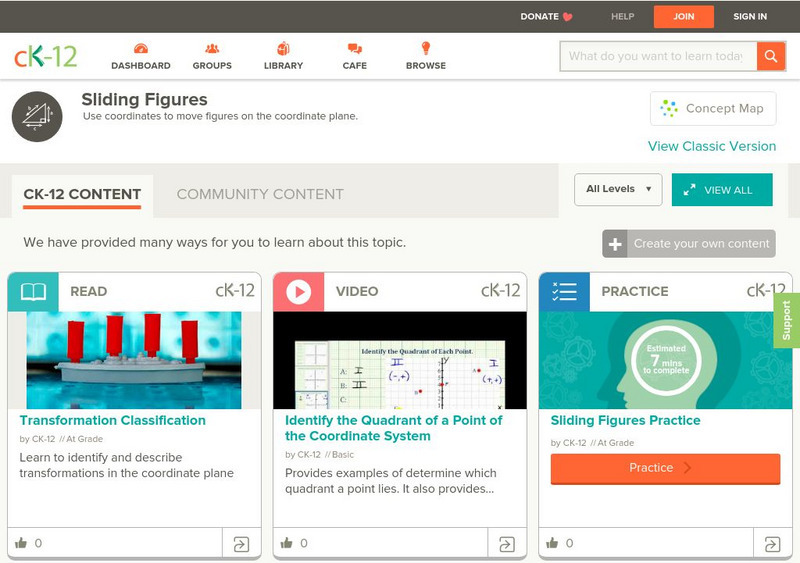Viewport: 800px width, 563px height.
Task: Click the Video play icon
Action: point(298,292)
